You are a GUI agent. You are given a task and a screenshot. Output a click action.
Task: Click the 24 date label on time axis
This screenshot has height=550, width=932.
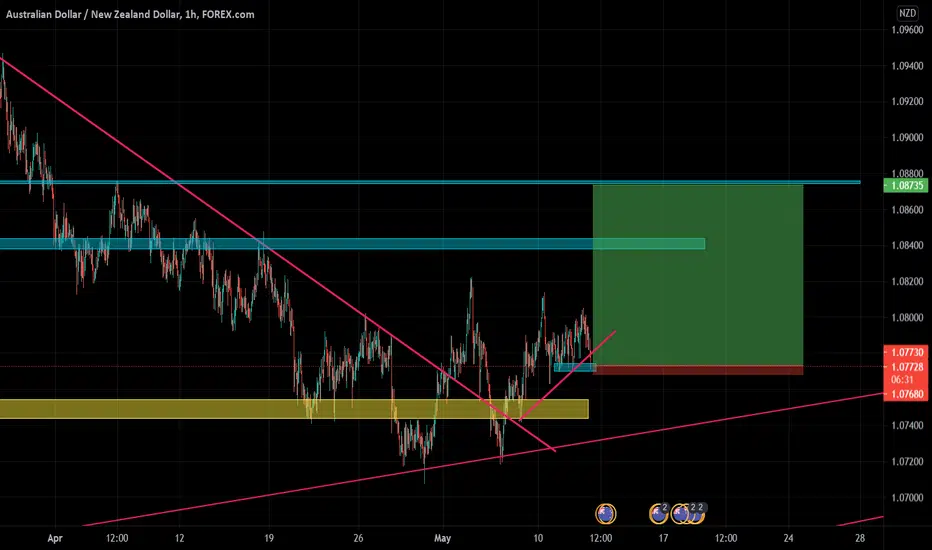788,538
